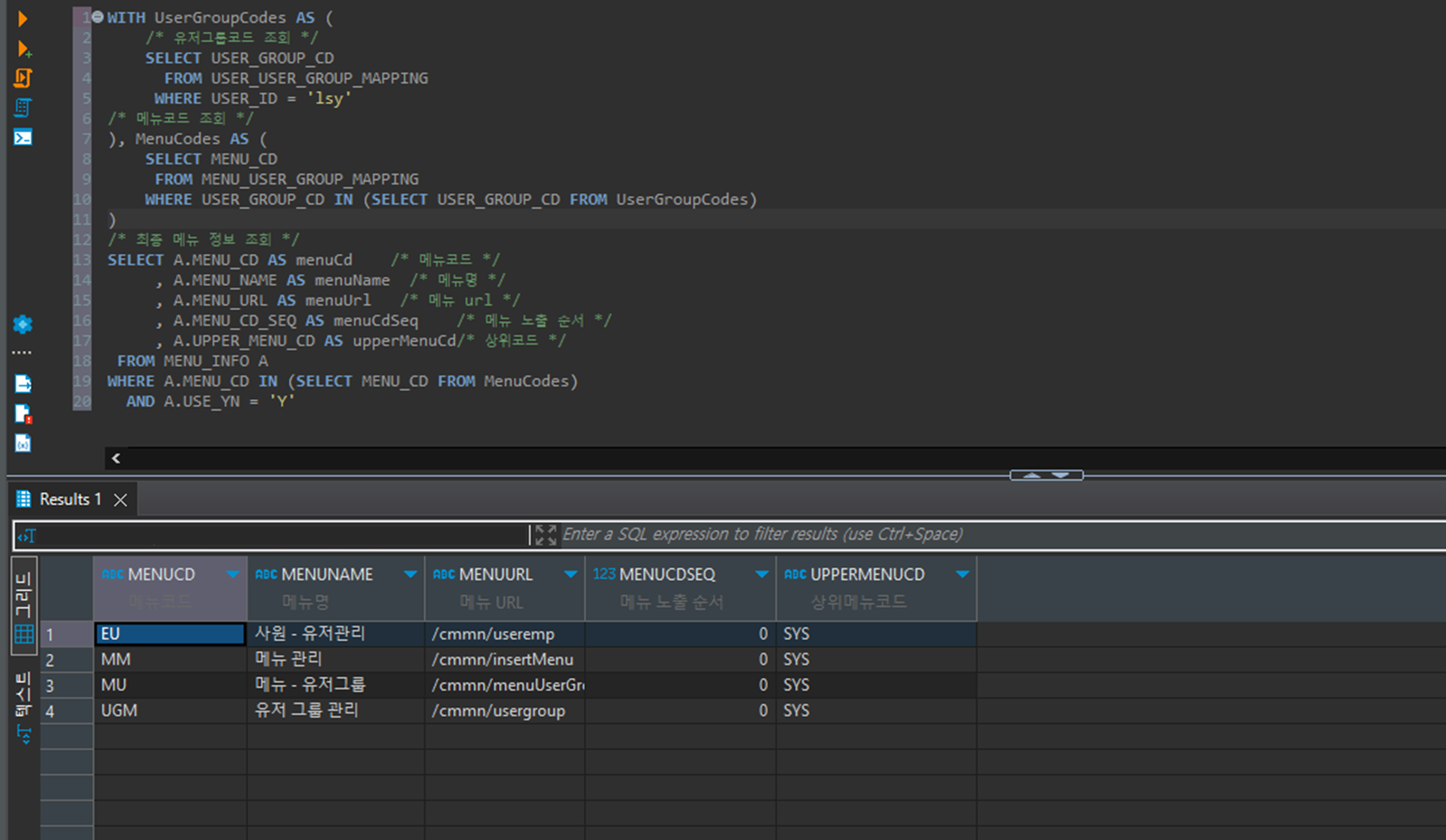Open the variables panel (x) icon
Image resolution: width=1446 pixels, height=840 pixels.
22,443
